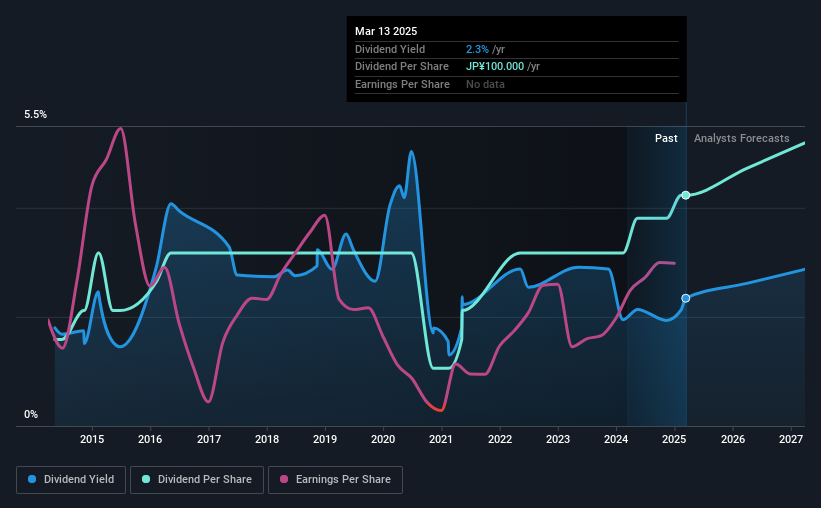The width and height of the screenshot is (821, 508).
Task: Click the 2023 x-axis label
Action: coord(558,439)
